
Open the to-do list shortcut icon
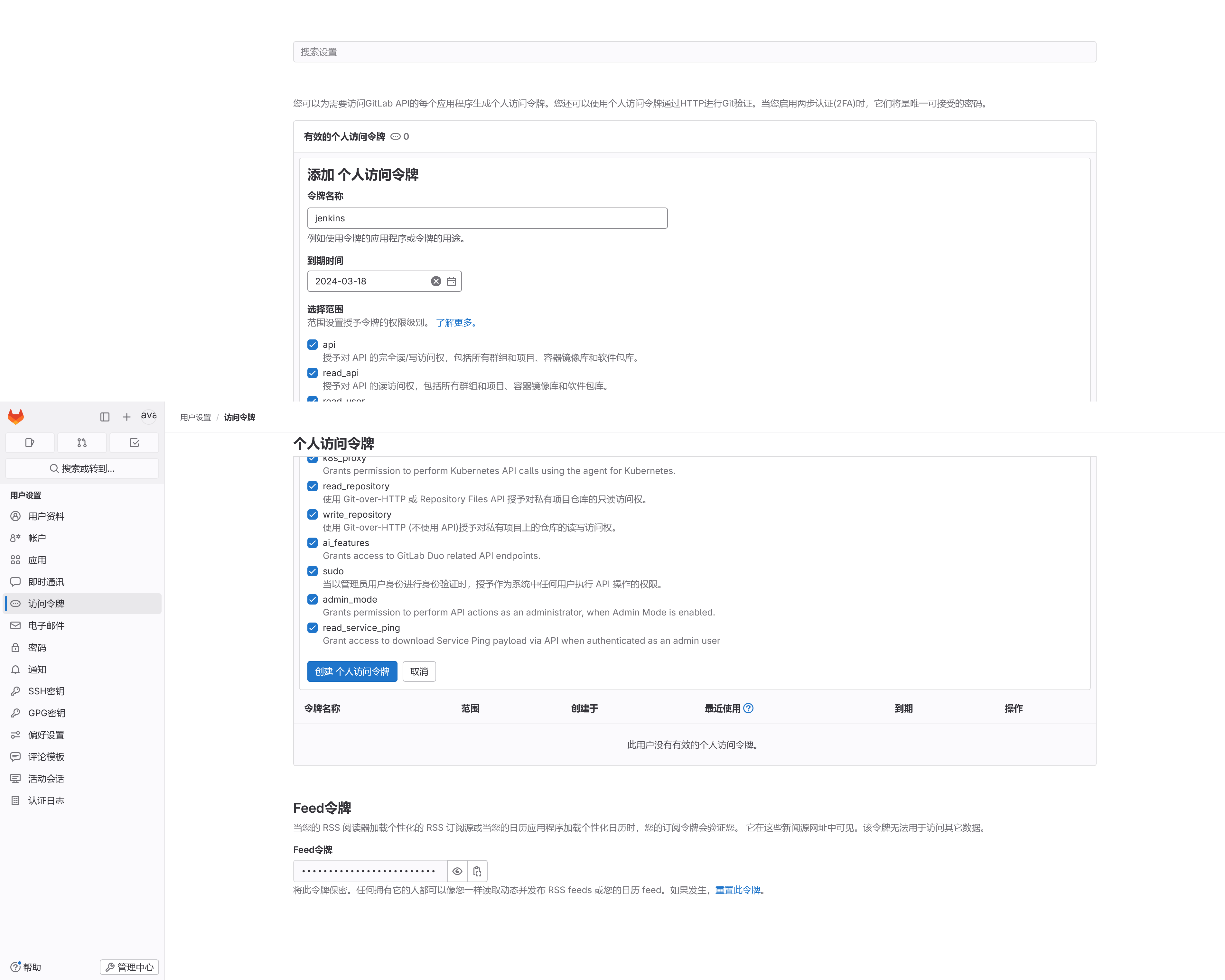134,443
